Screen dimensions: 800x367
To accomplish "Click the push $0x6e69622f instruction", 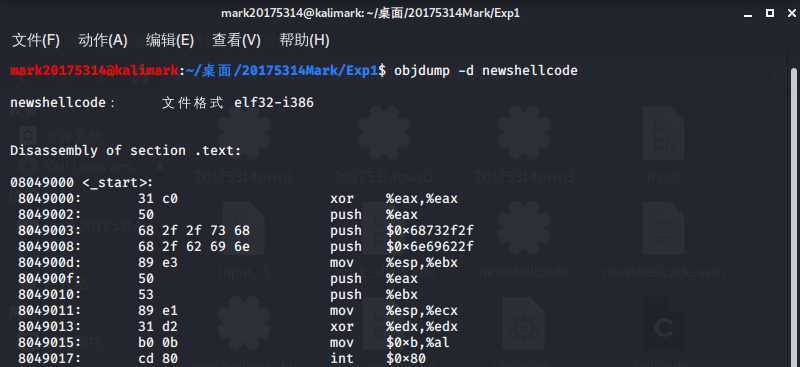I will [402, 247].
